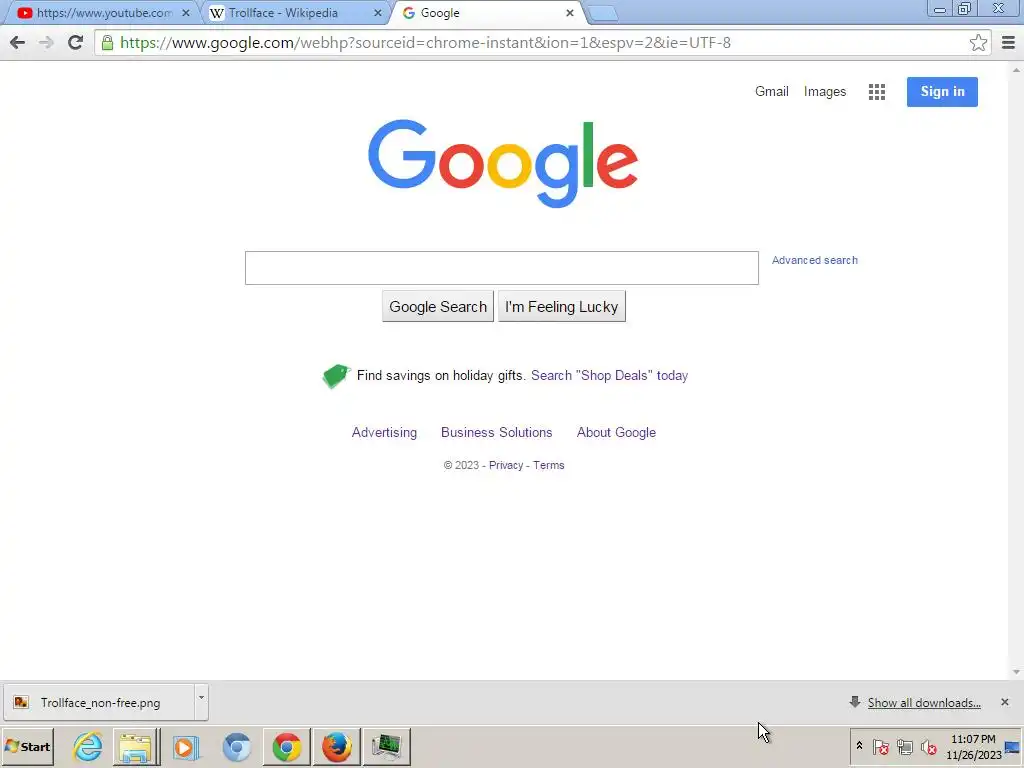Open Windows Explorer folder on taskbar
Image resolution: width=1024 pixels, height=768 pixels.
click(x=136, y=746)
